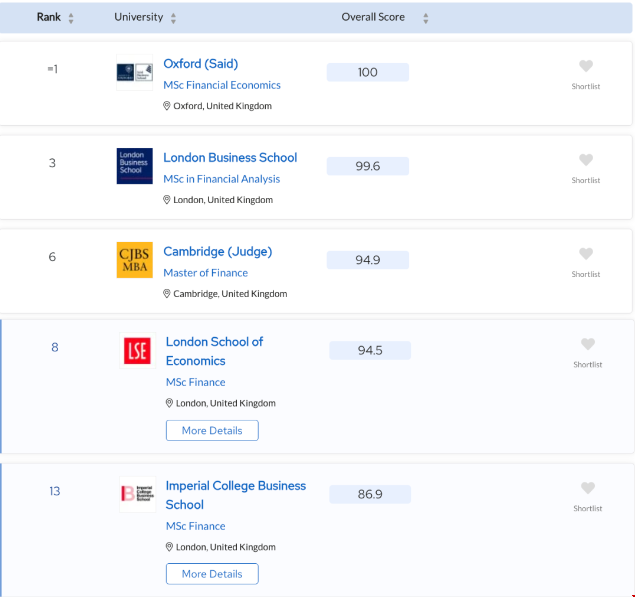The image size is (635, 597).
Task: Shortlist Cambridge (Judge) using heart icon
Action: (x=586, y=254)
